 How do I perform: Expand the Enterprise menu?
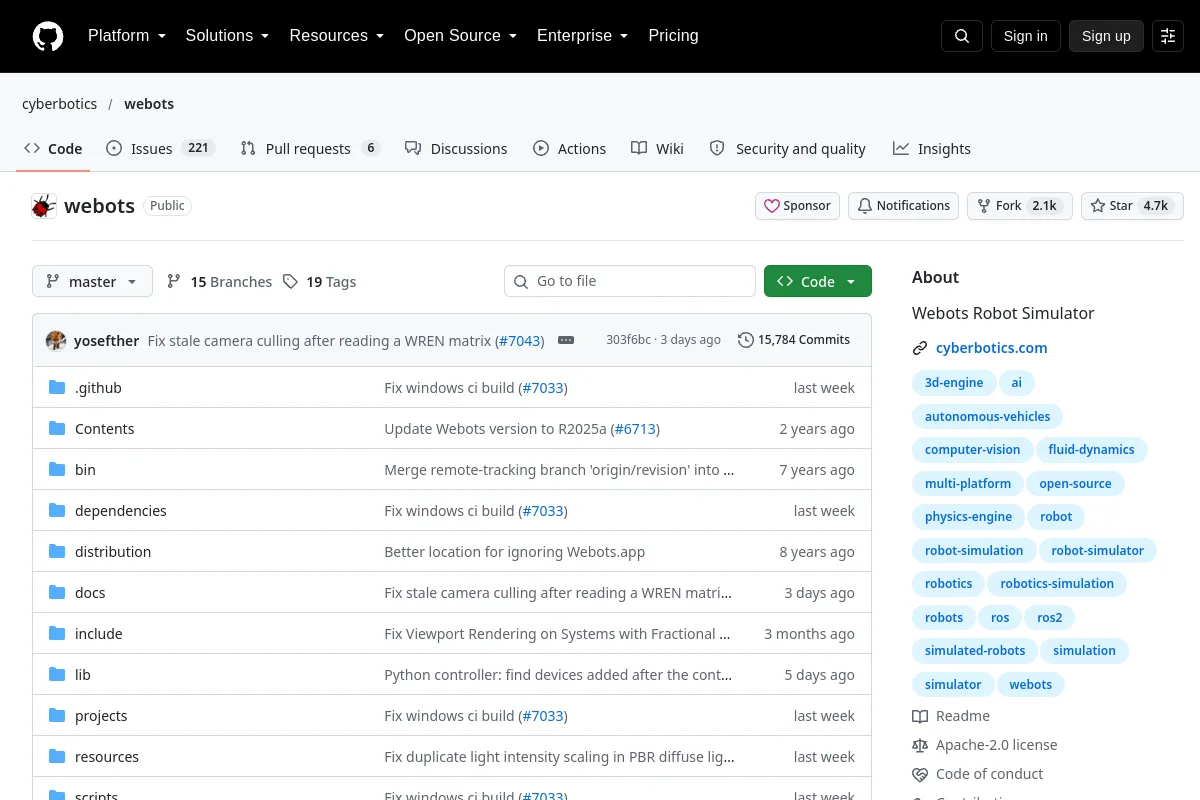pyautogui.click(x=583, y=36)
